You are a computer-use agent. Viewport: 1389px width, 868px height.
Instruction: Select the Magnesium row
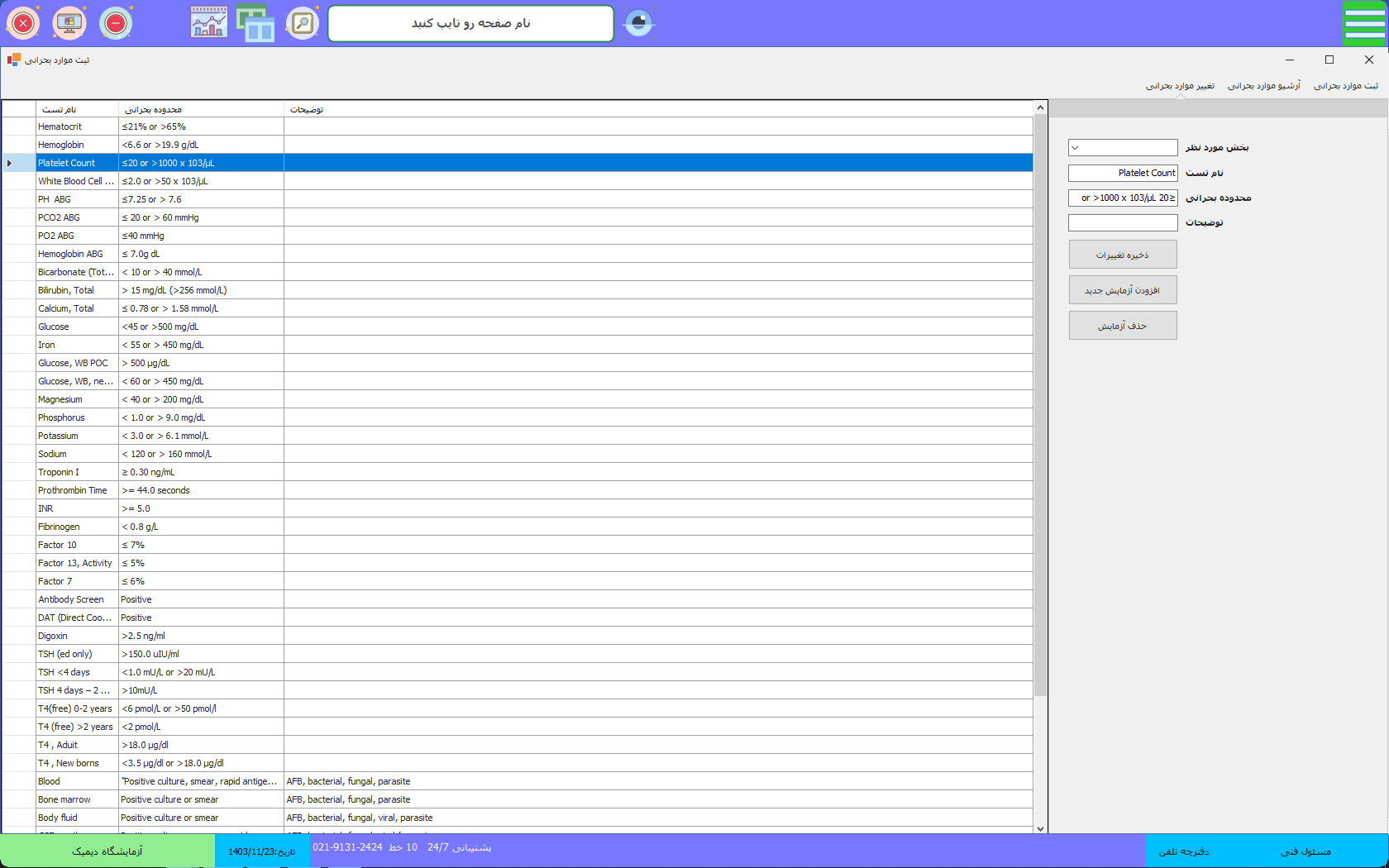pos(518,399)
